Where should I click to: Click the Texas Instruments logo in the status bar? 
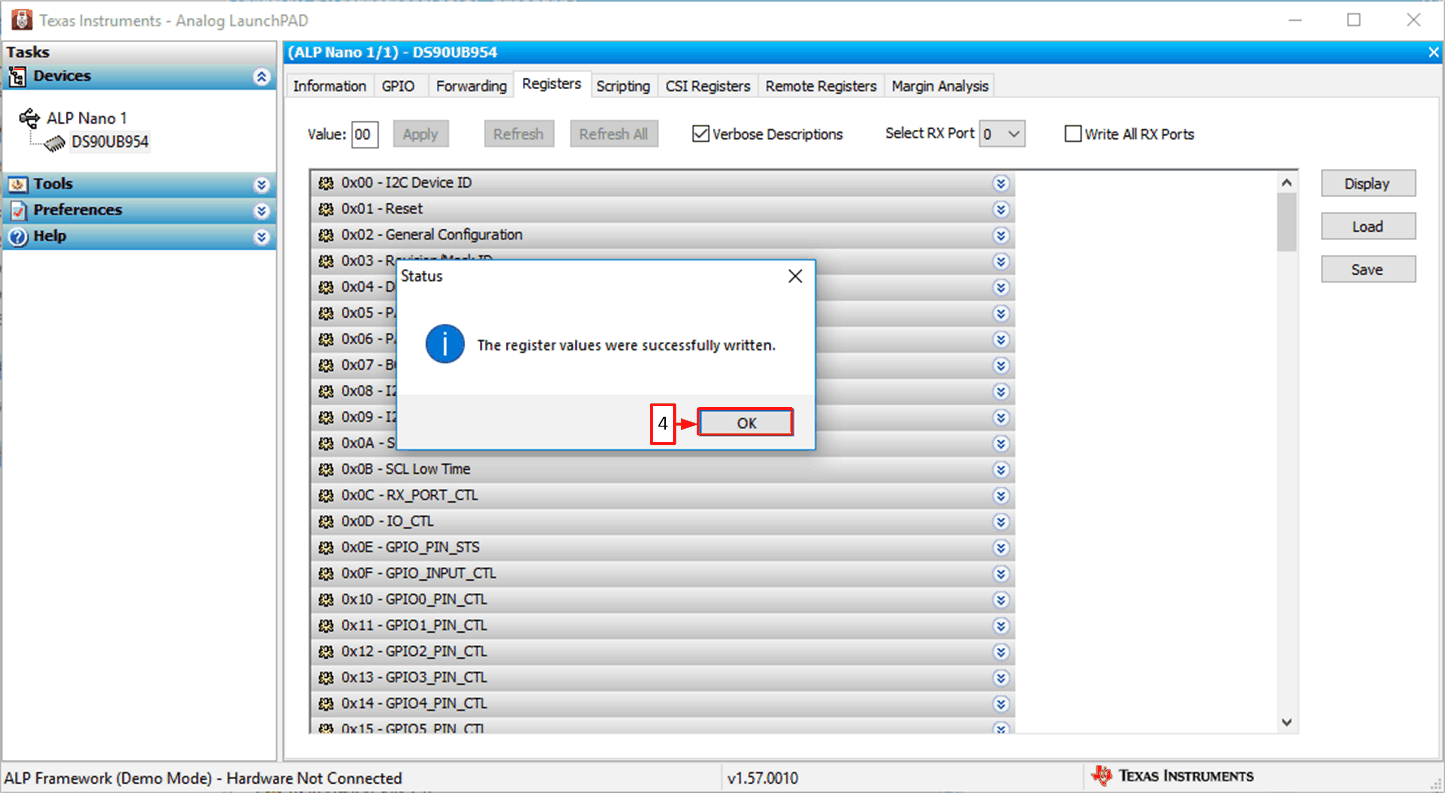[x=1103, y=775]
